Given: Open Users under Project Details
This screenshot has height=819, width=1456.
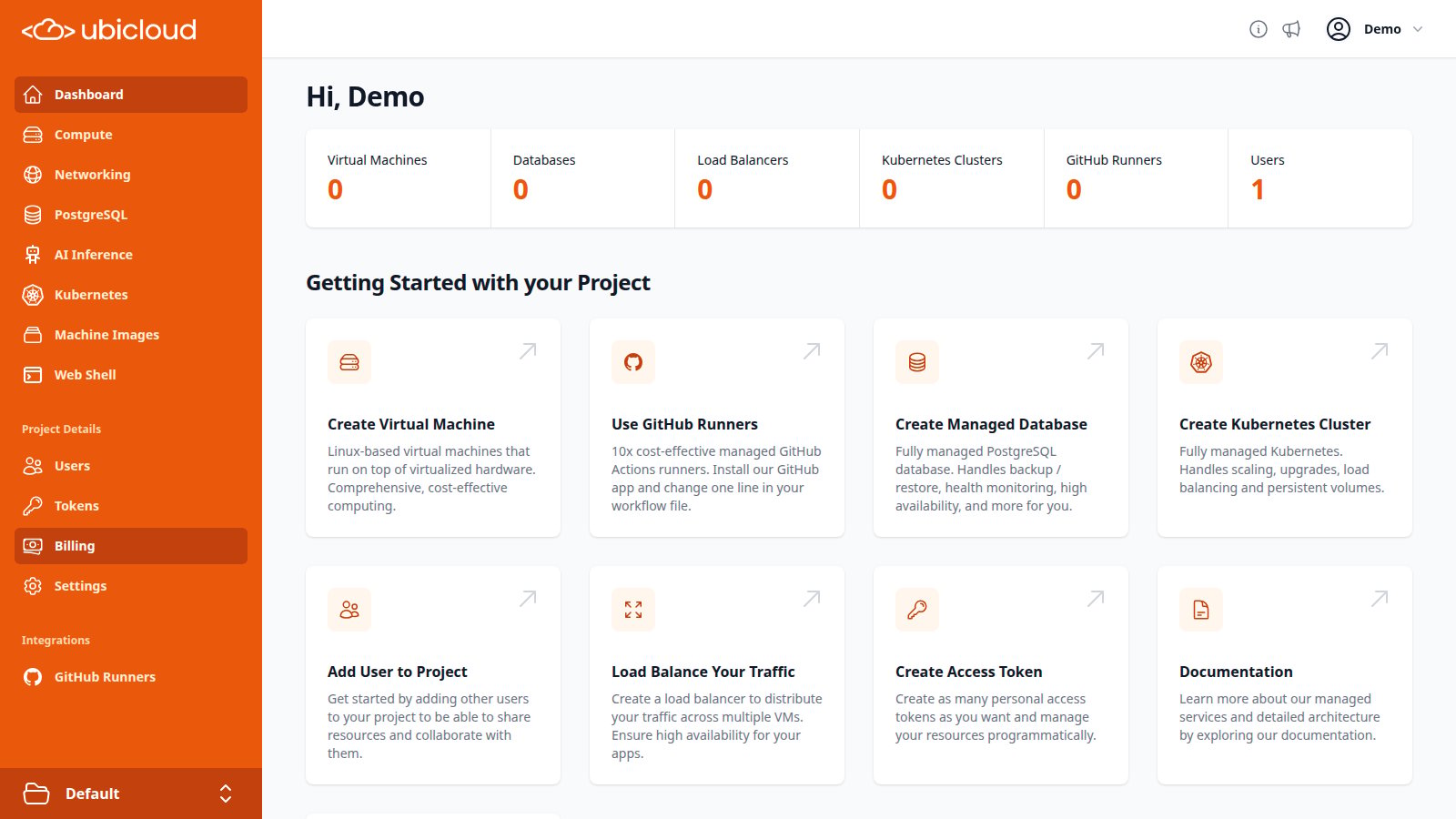Looking at the screenshot, I should point(131,466).
